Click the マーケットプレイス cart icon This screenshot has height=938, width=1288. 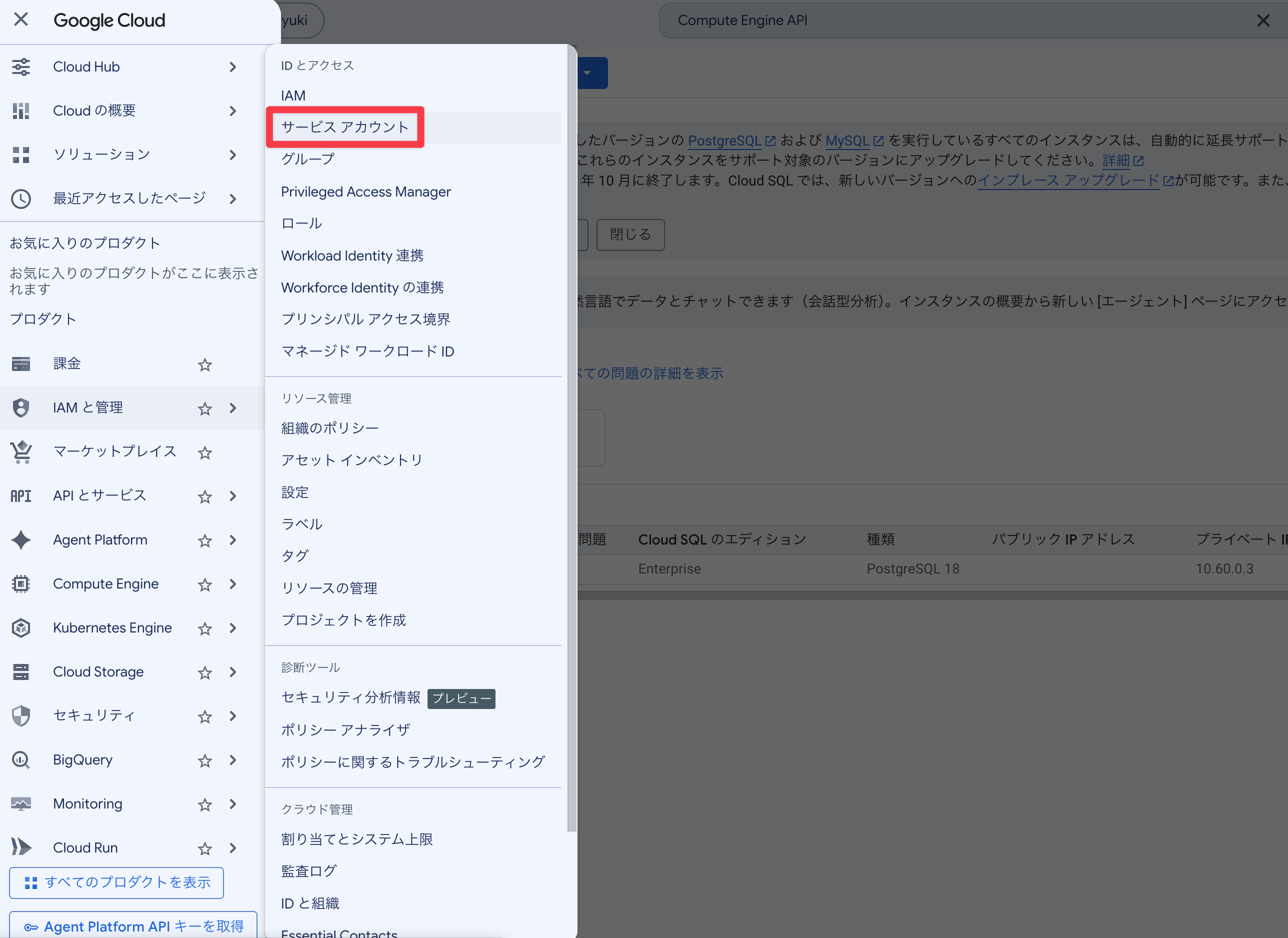21,452
